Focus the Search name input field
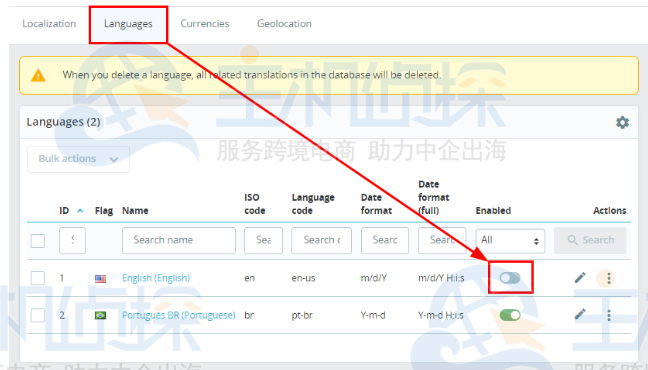The image size is (648, 370). [x=179, y=240]
